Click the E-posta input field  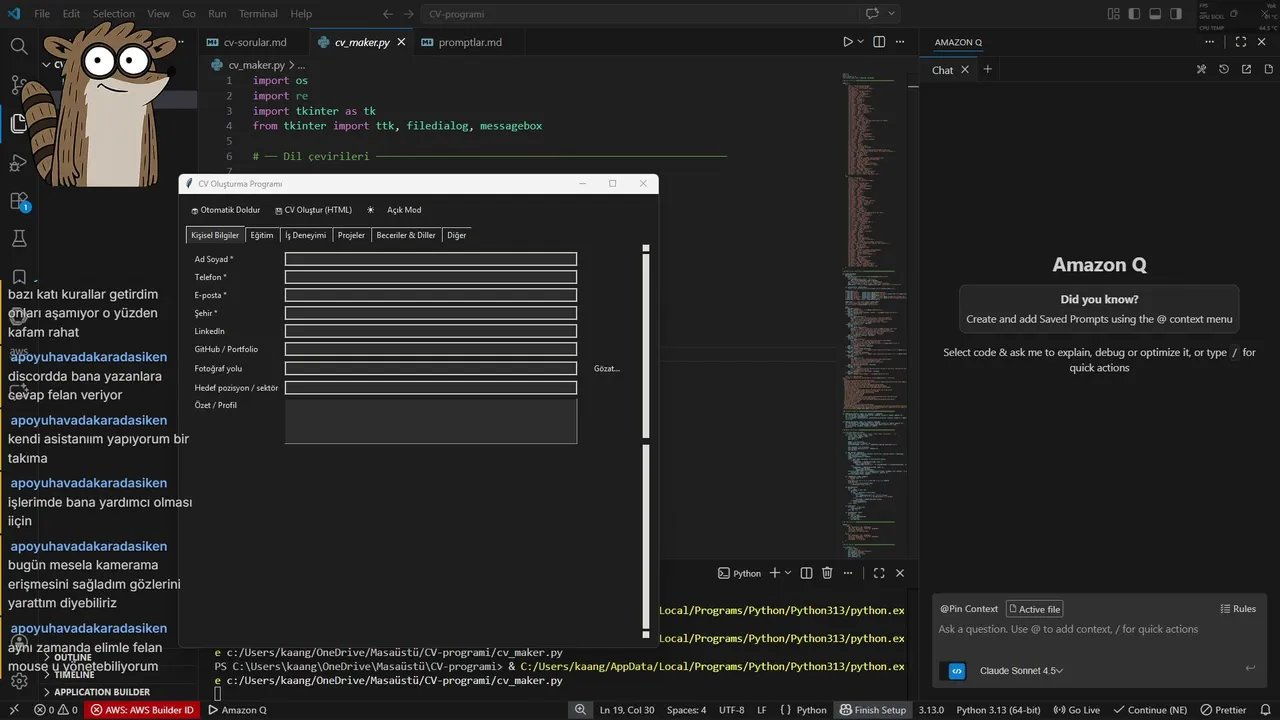coord(431,295)
